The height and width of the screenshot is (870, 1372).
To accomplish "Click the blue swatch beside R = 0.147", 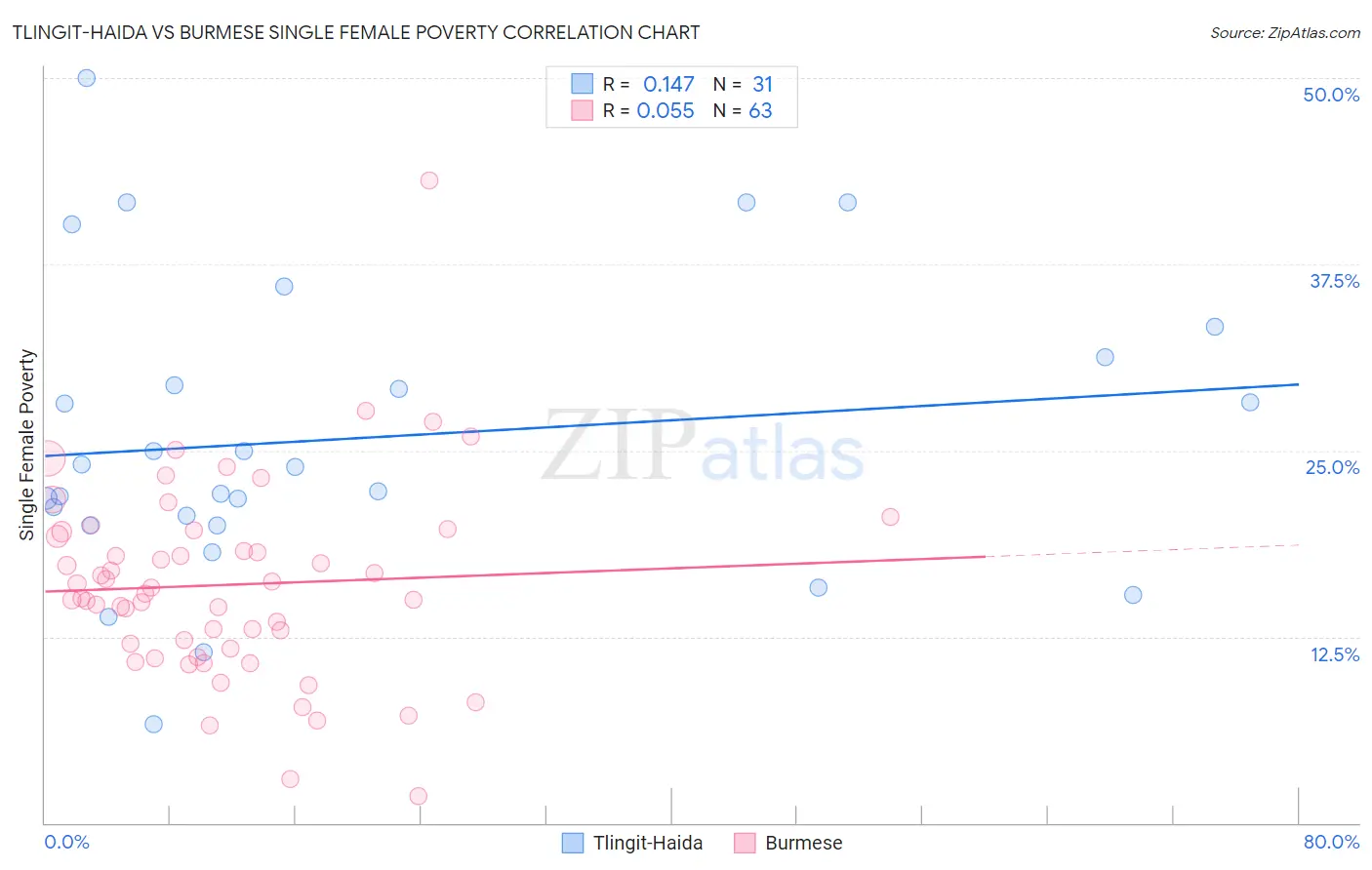I will tap(583, 84).
